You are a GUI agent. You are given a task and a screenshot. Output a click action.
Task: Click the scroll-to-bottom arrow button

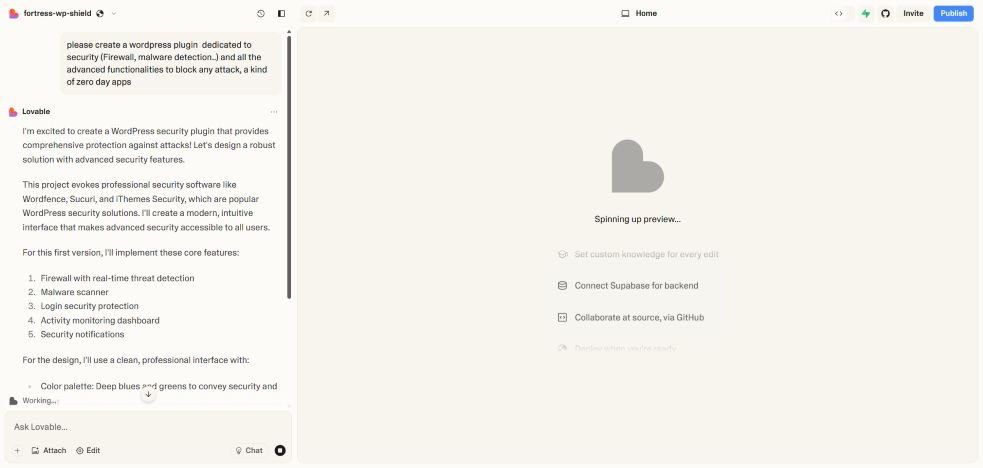coord(148,394)
